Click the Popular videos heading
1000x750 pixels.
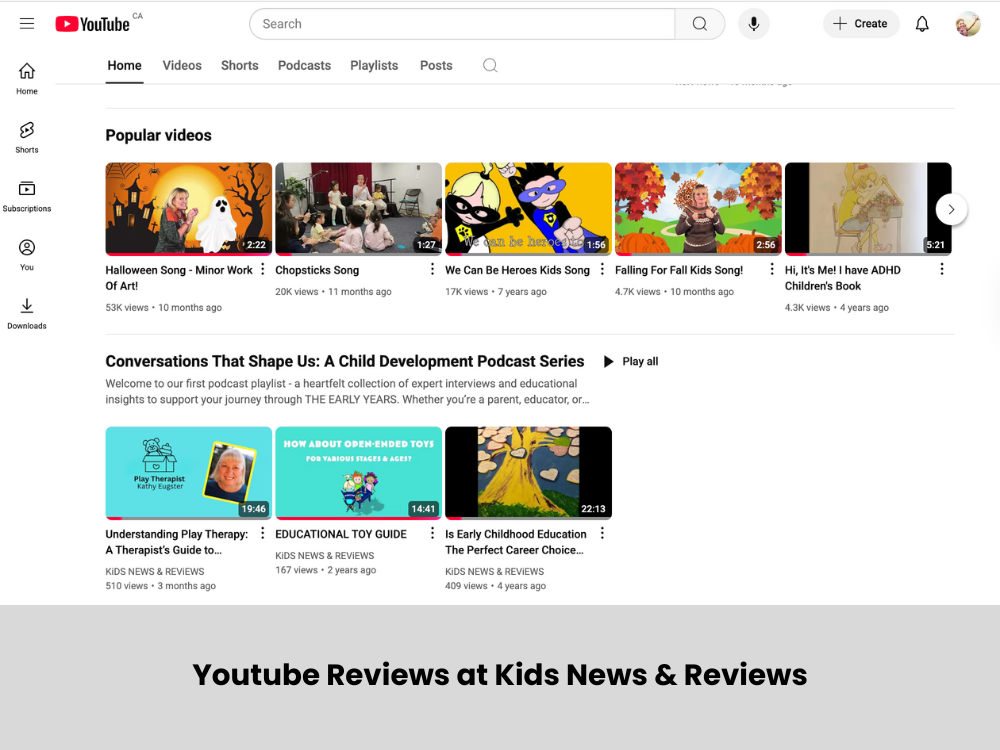(x=158, y=135)
